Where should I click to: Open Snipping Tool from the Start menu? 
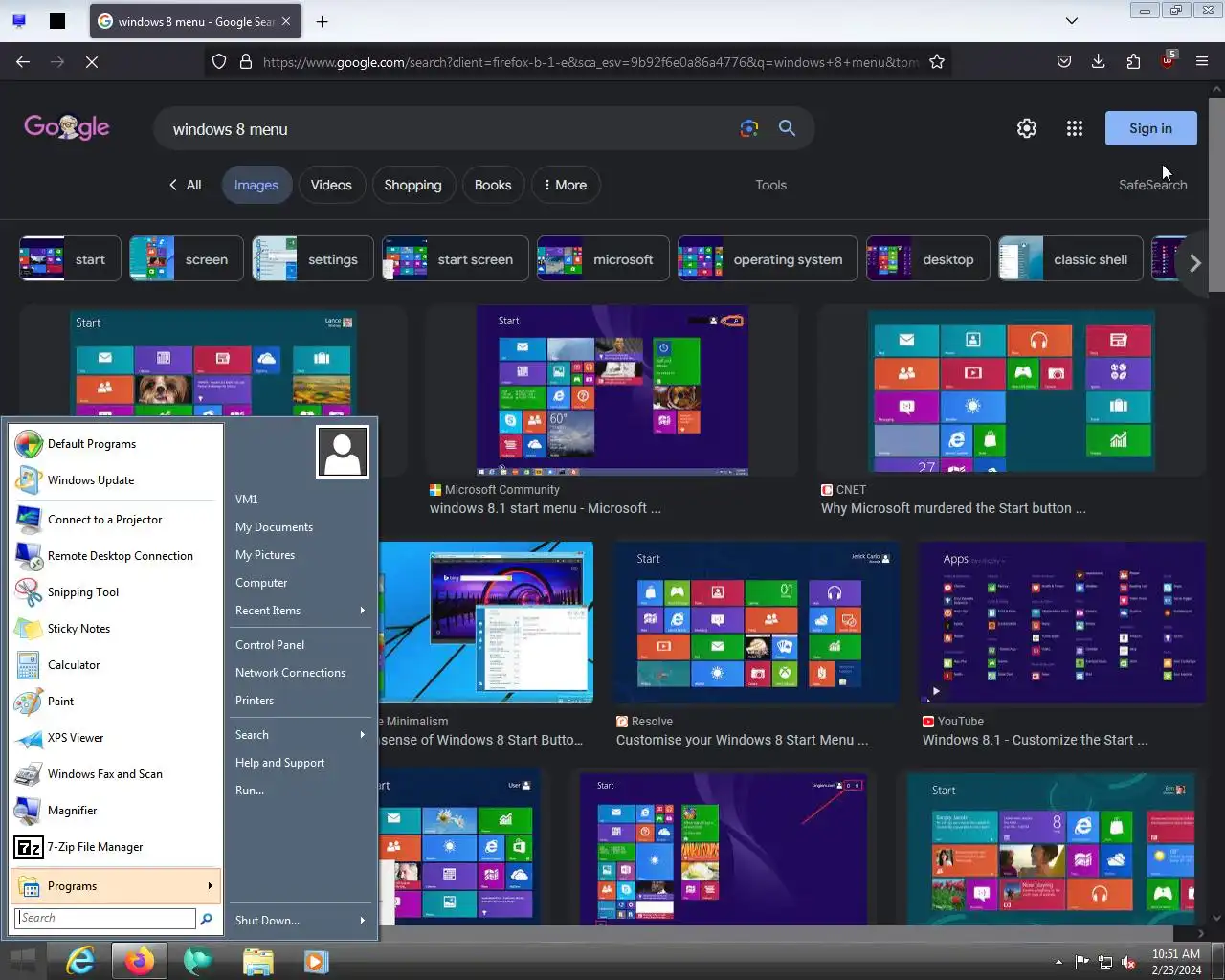[117, 592]
